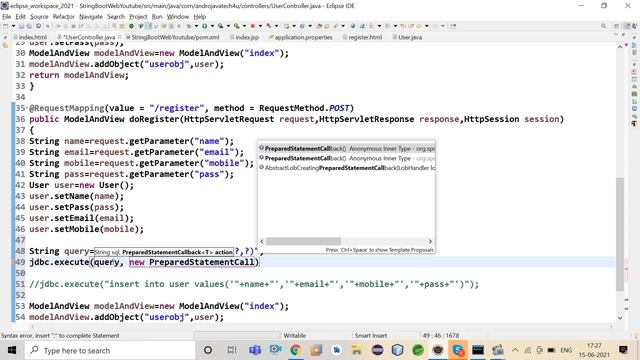This screenshot has width=640, height=360.
Task: Open the File menu
Action: point(7,17)
